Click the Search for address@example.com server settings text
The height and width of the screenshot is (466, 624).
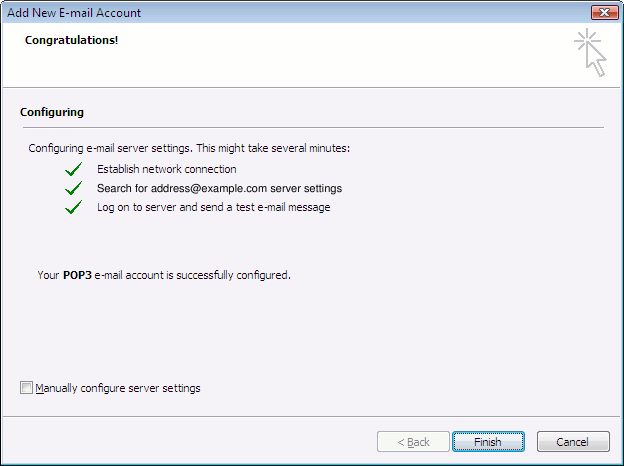point(219,188)
